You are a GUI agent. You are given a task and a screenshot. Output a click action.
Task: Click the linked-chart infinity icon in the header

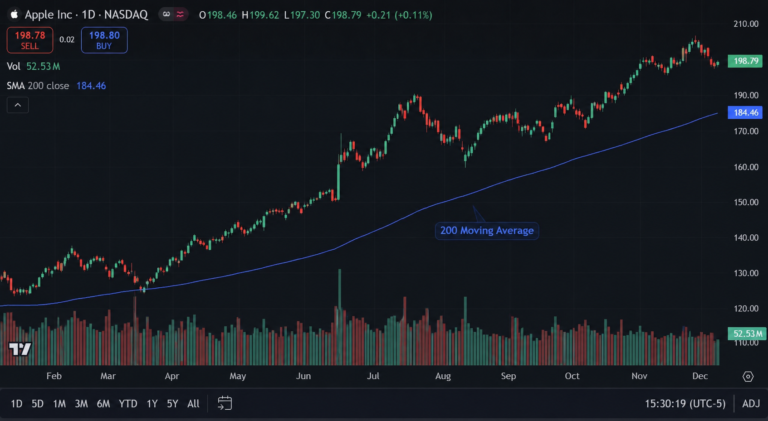[x=167, y=15]
